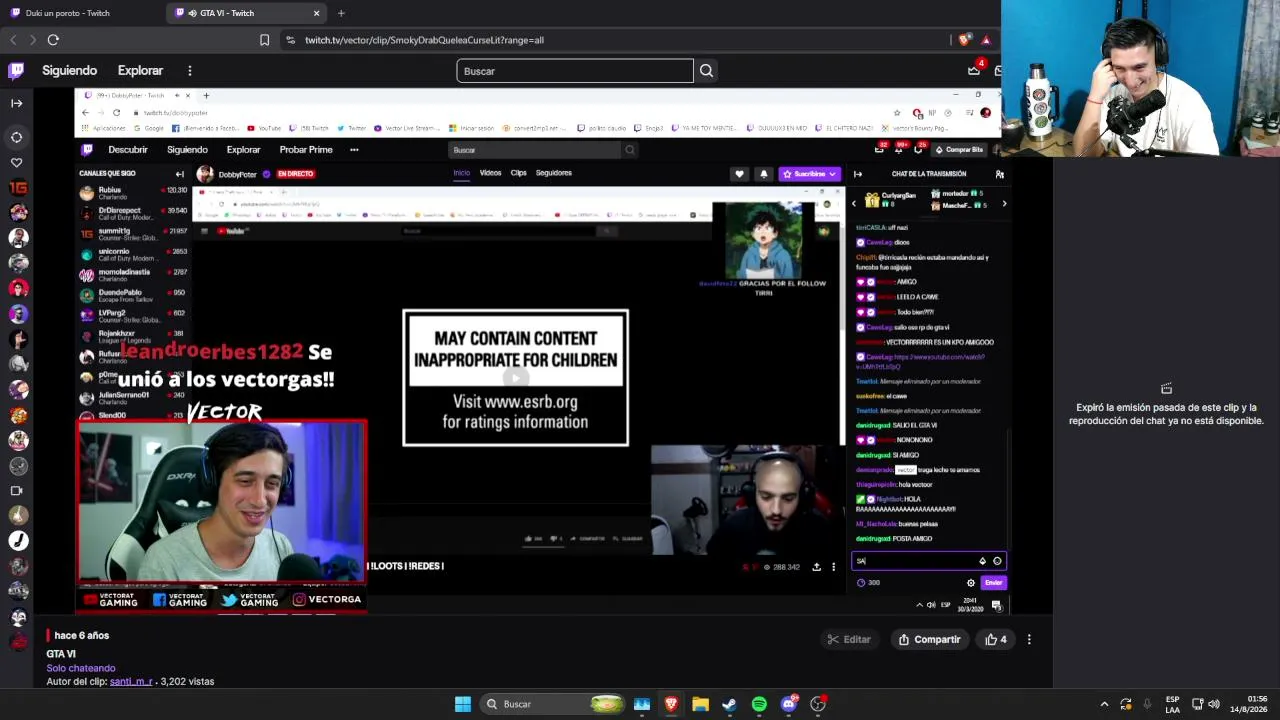
Task: Bookmark this page with the bookmark icon
Action: [264, 40]
